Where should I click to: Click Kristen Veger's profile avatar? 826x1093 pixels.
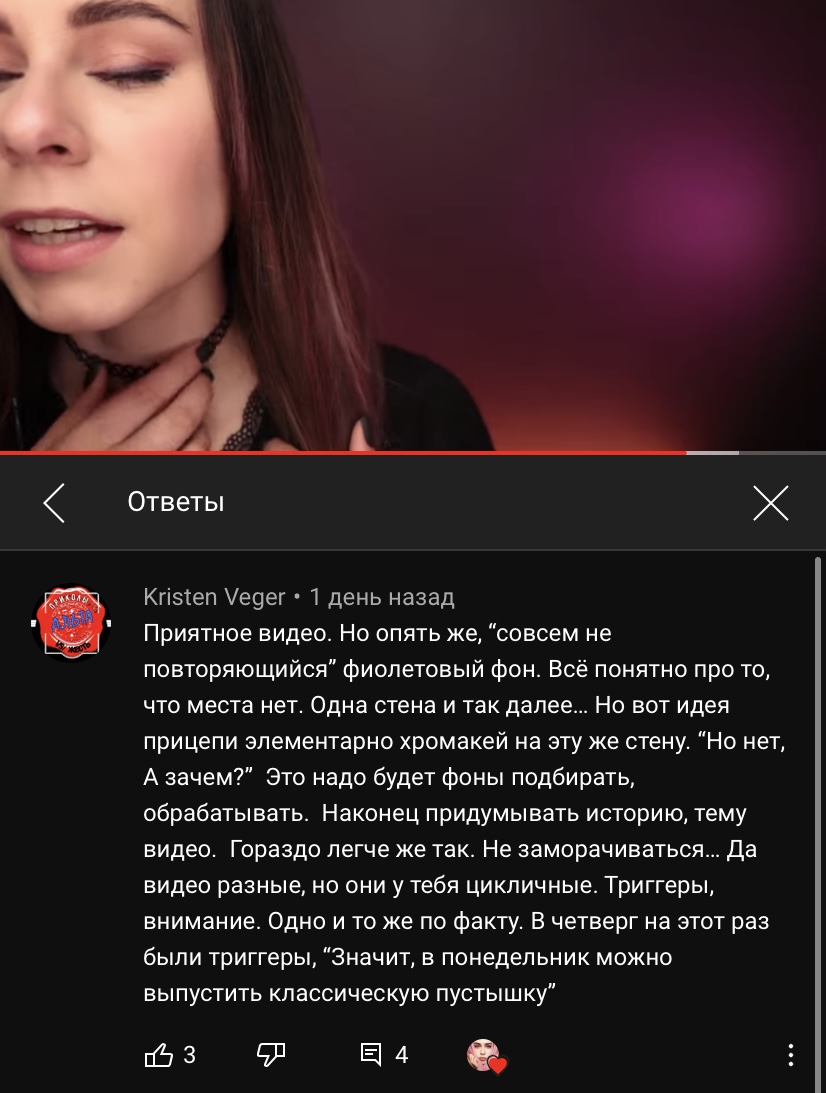tap(71, 622)
